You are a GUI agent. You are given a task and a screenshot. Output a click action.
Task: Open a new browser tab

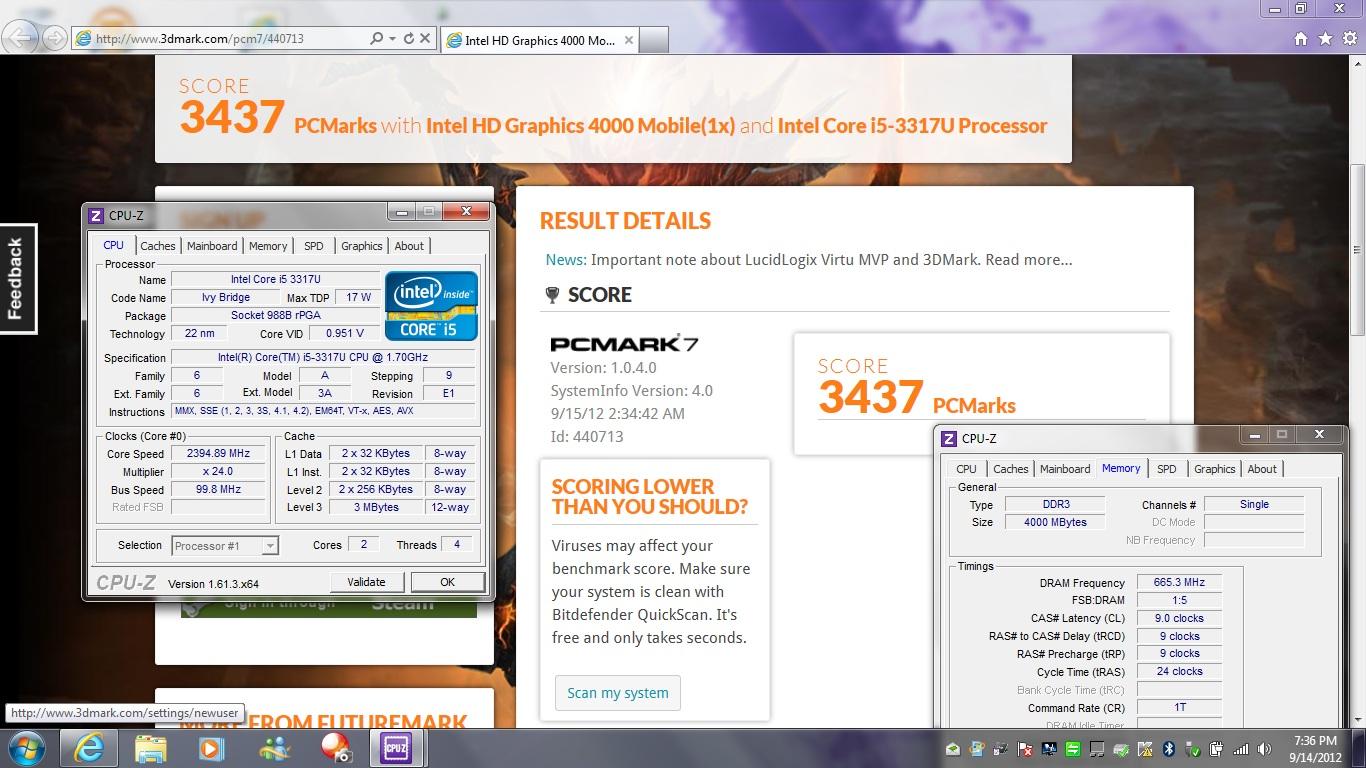(653, 40)
